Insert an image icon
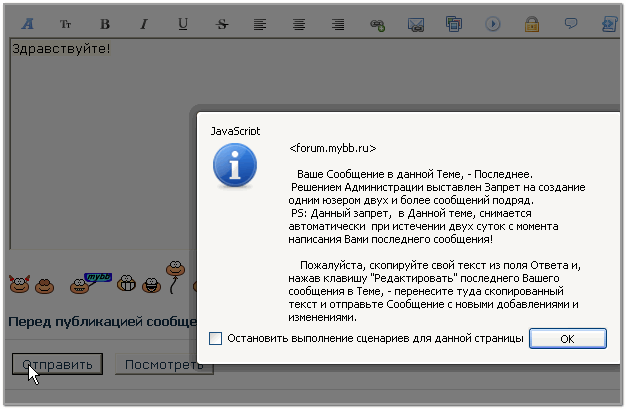The image size is (626, 409). 454,24
